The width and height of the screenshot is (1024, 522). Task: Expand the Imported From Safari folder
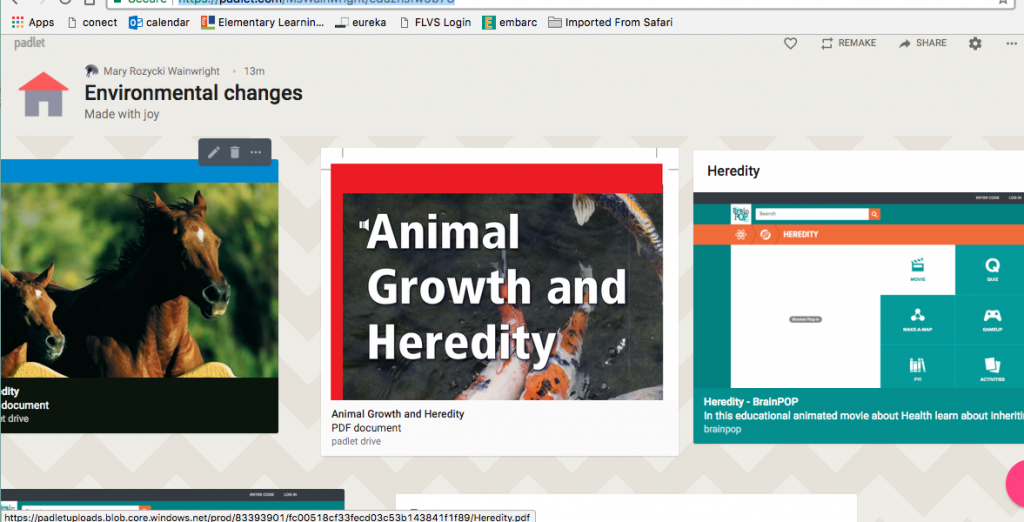610,22
